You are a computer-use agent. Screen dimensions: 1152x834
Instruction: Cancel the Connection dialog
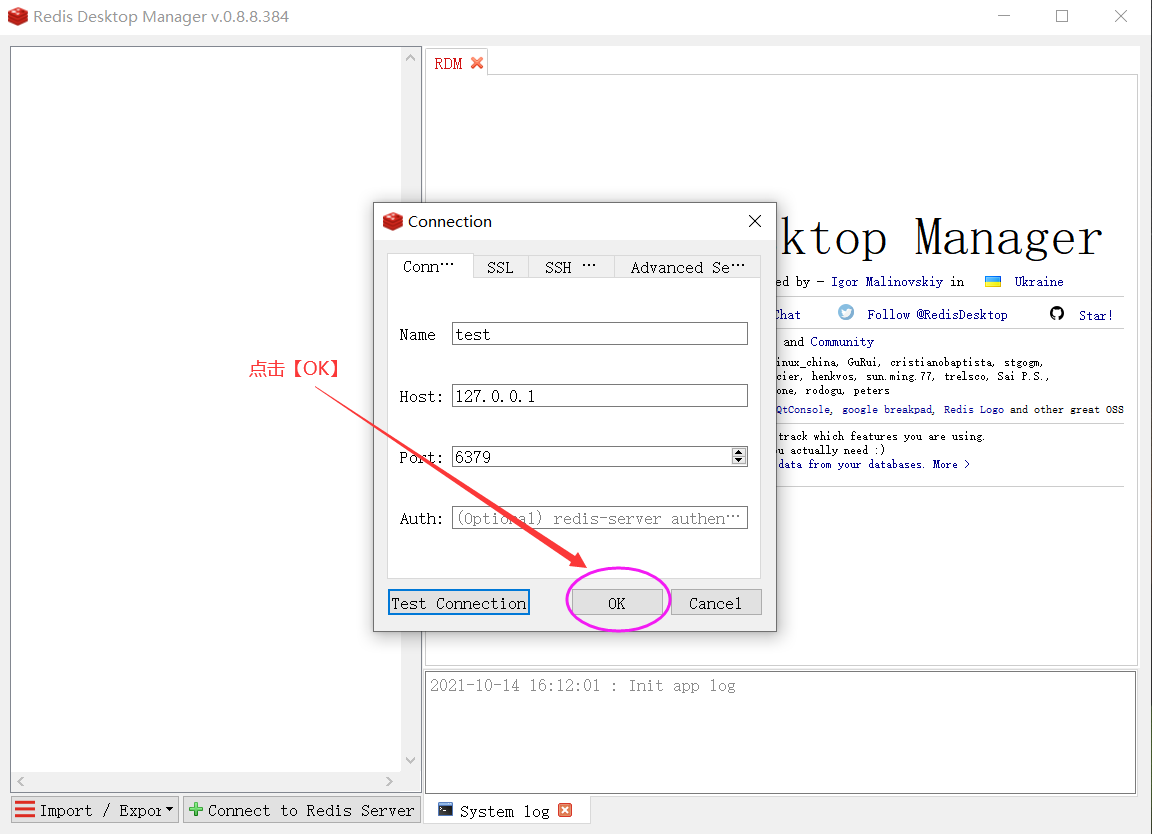click(x=716, y=603)
